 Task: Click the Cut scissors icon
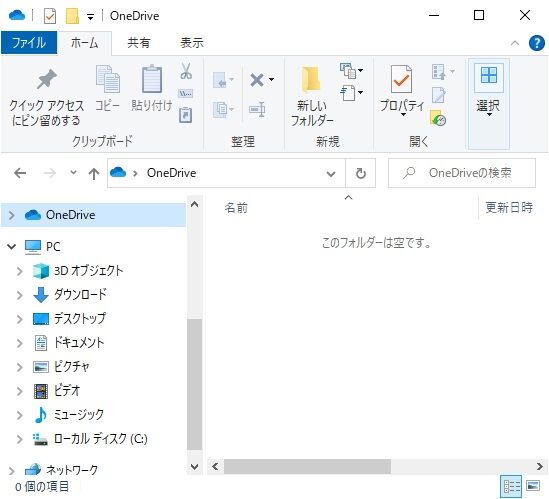(186, 71)
